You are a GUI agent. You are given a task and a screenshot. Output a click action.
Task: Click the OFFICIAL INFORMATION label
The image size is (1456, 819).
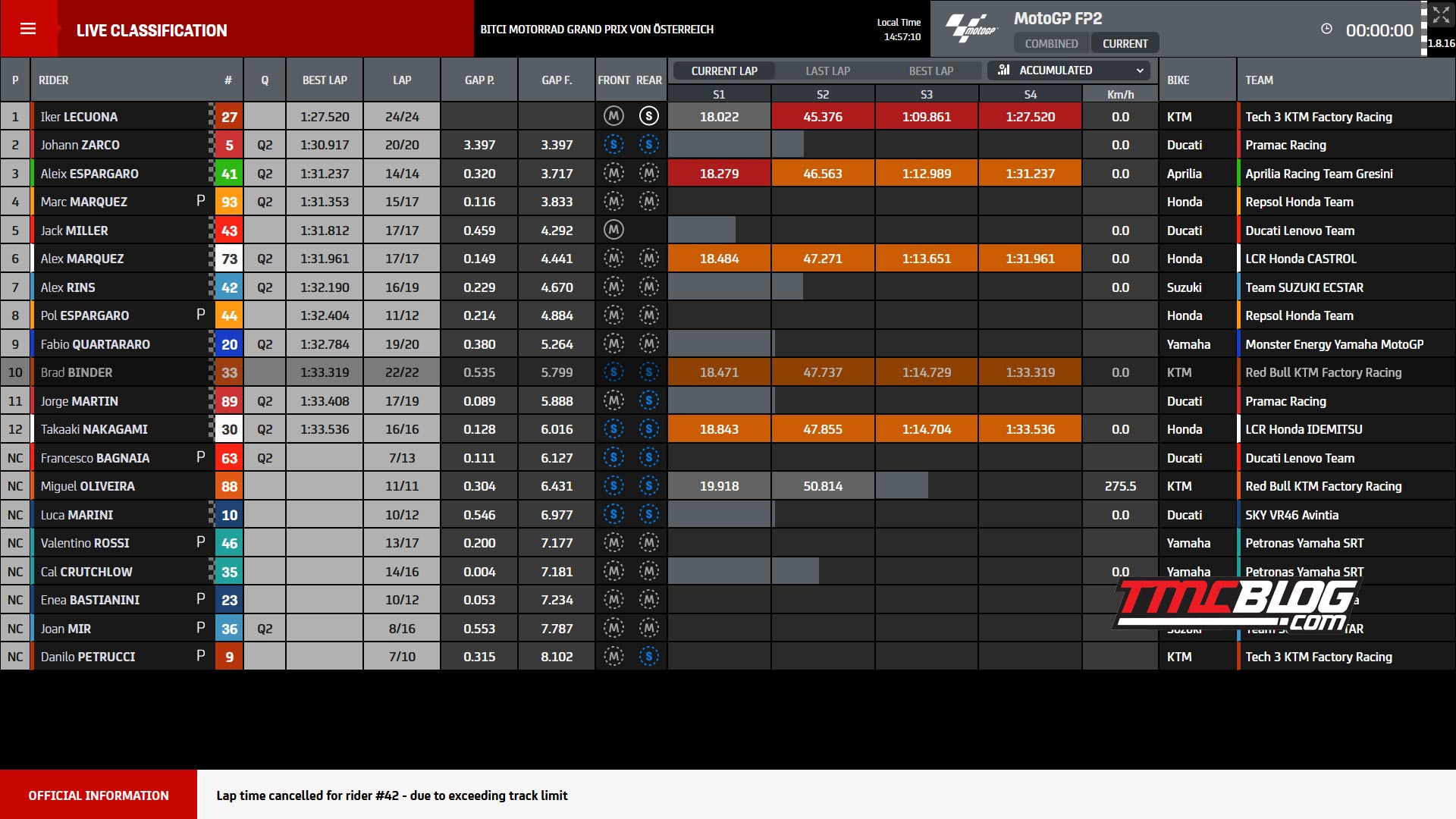coord(99,795)
